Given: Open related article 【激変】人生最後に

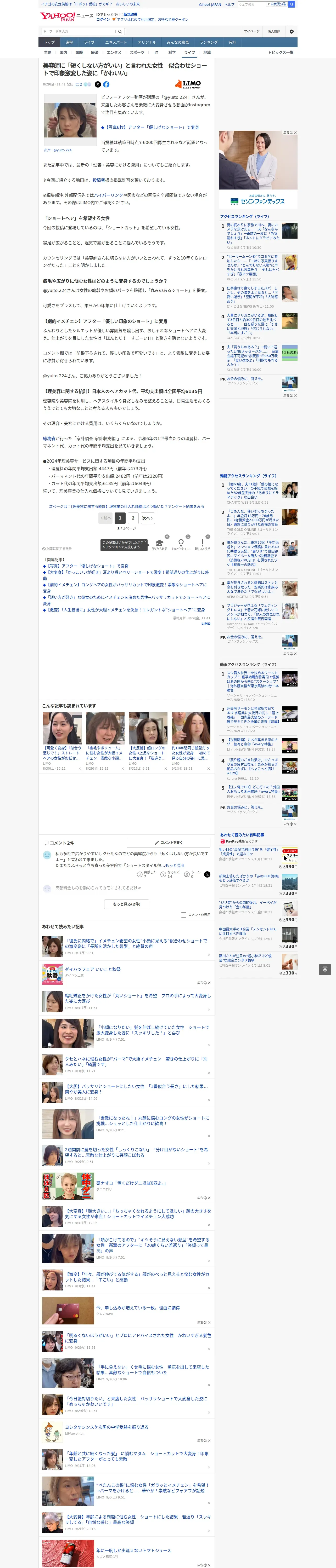Looking at the screenshot, I should 124,609.
